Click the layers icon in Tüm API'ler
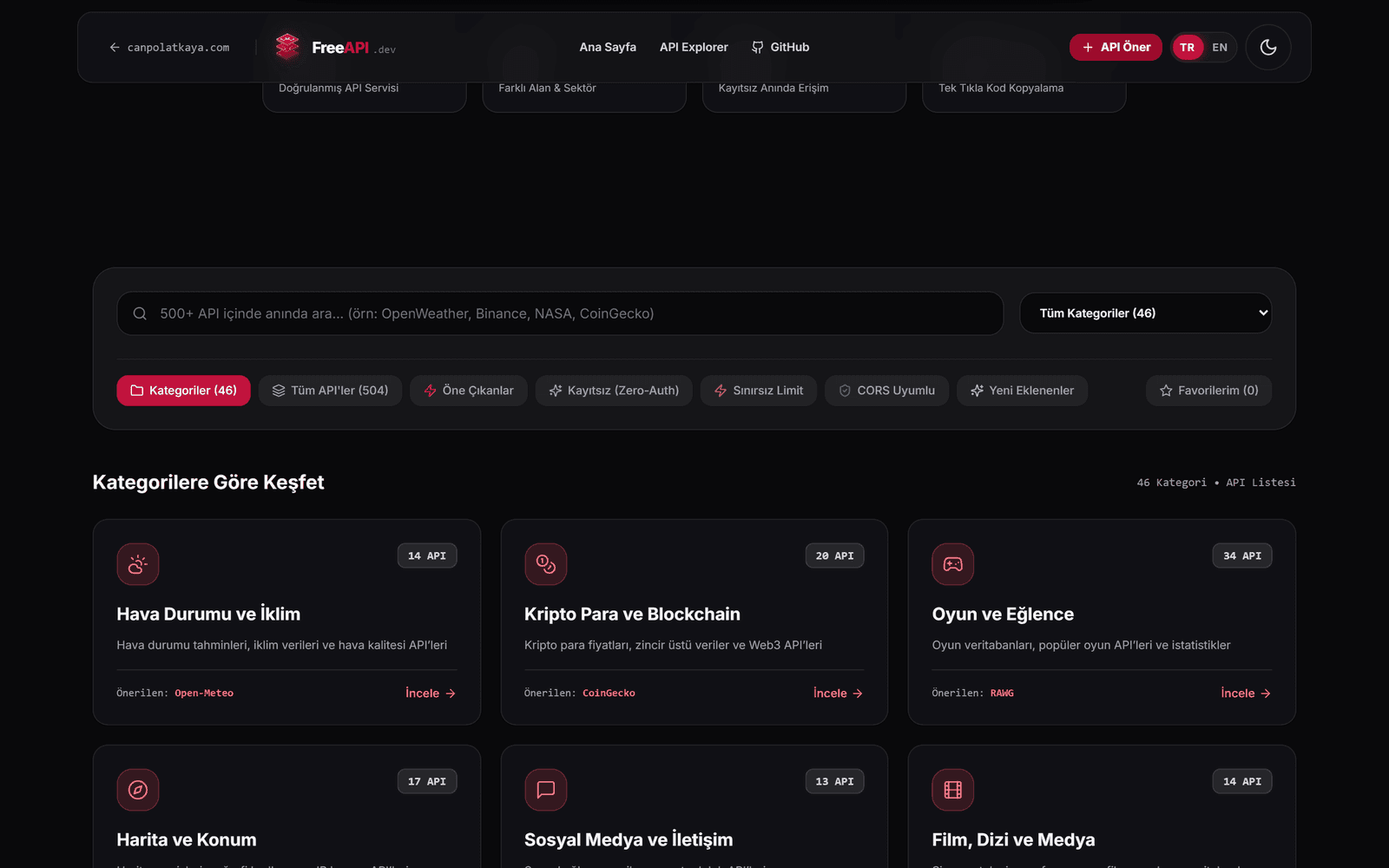1389x868 pixels. [x=279, y=391]
